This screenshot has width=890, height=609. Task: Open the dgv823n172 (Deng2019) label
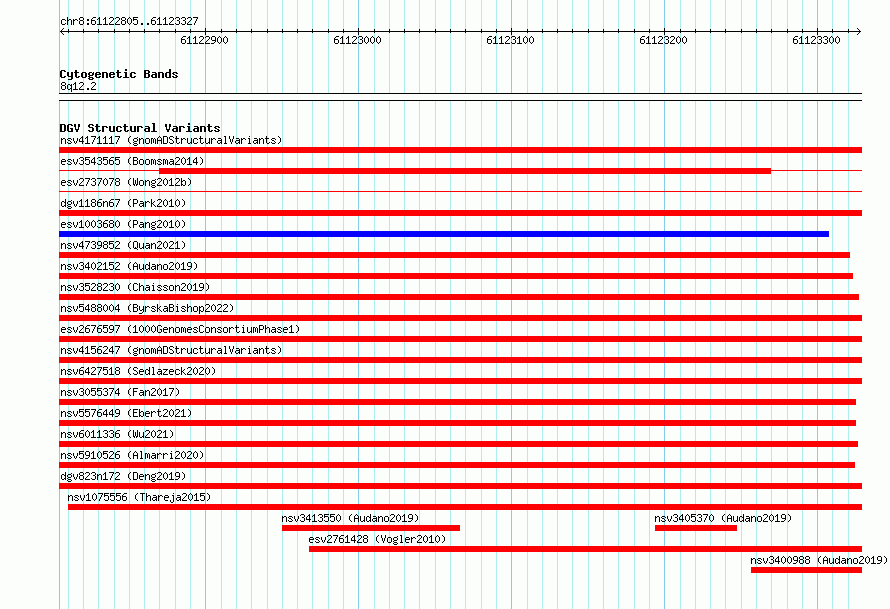click(x=123, y=476)
